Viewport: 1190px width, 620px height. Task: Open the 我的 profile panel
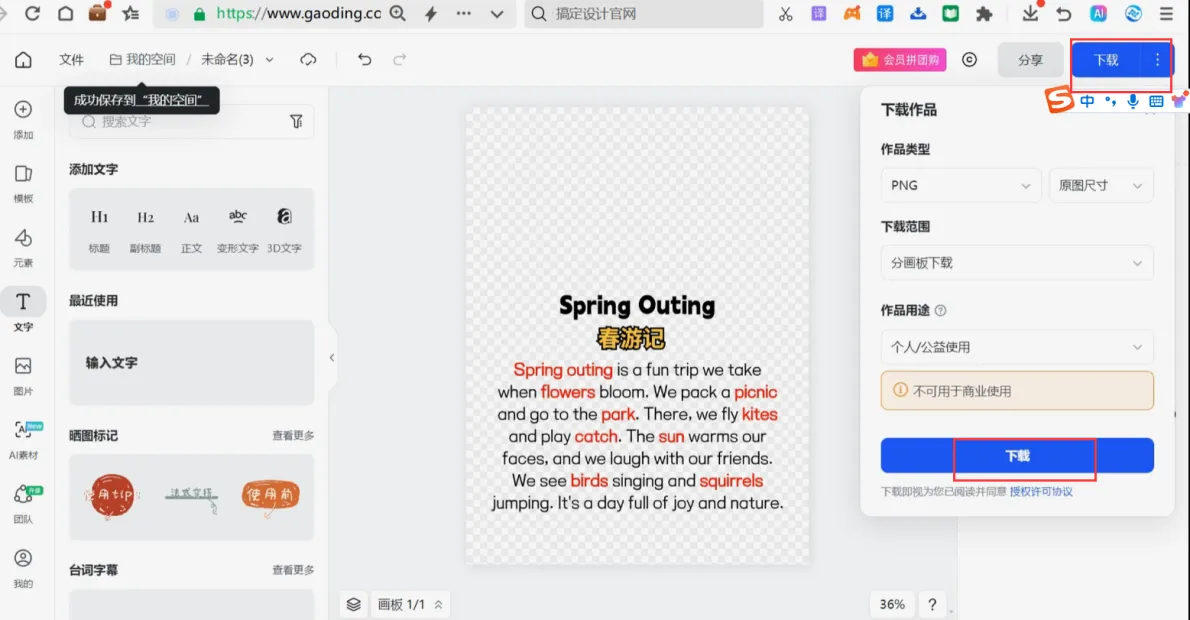pos(24,568)
